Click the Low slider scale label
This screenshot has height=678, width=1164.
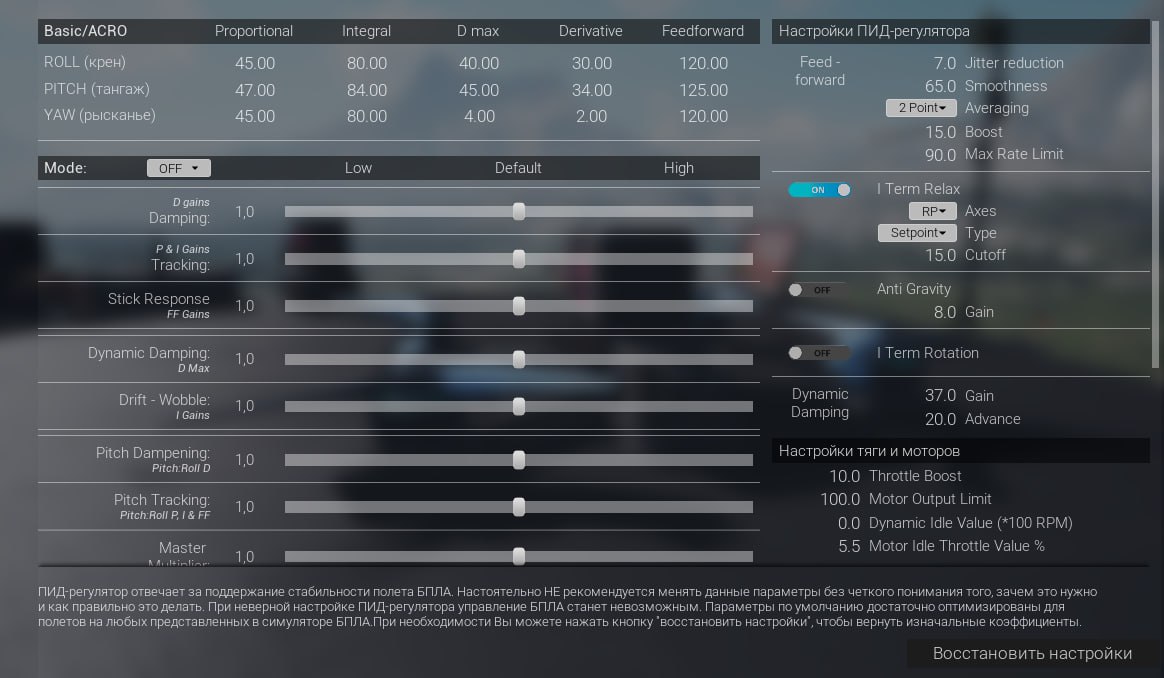click(x=358, y=168)
